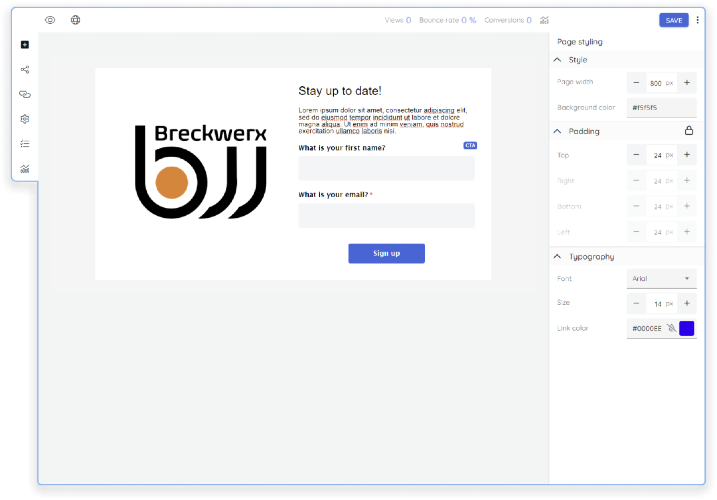Collapse the Style section
Image resolution: width=717 pixels, height=500 pixels.
click(x=557, y=60)
